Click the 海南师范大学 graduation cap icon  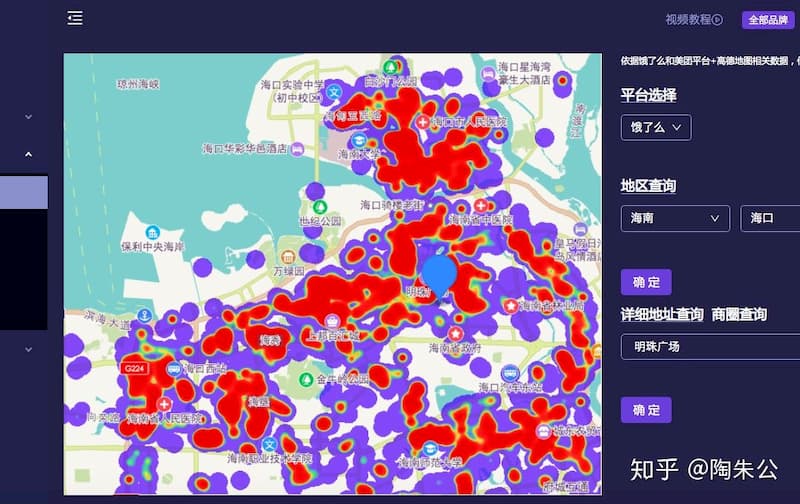[430, 448]
